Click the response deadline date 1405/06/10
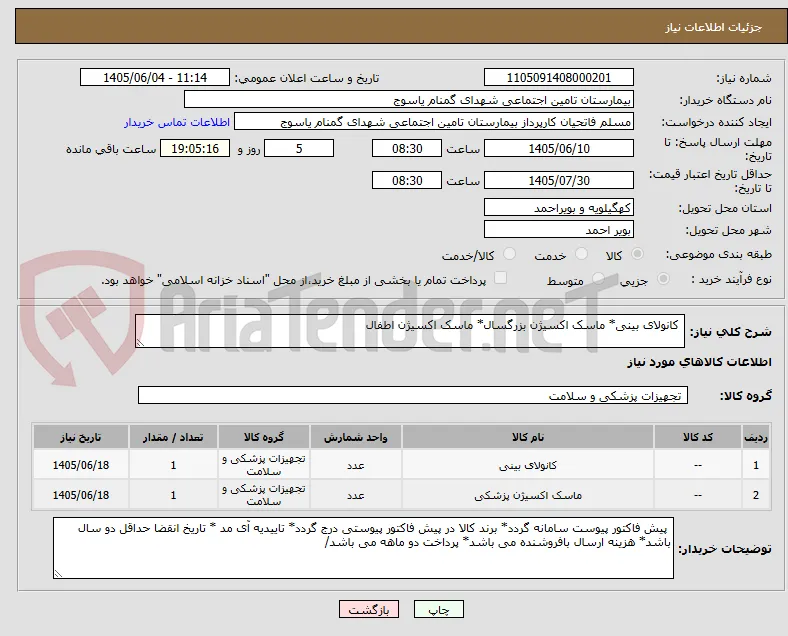This screenshot has width=788, height=636. pos(559,148)
